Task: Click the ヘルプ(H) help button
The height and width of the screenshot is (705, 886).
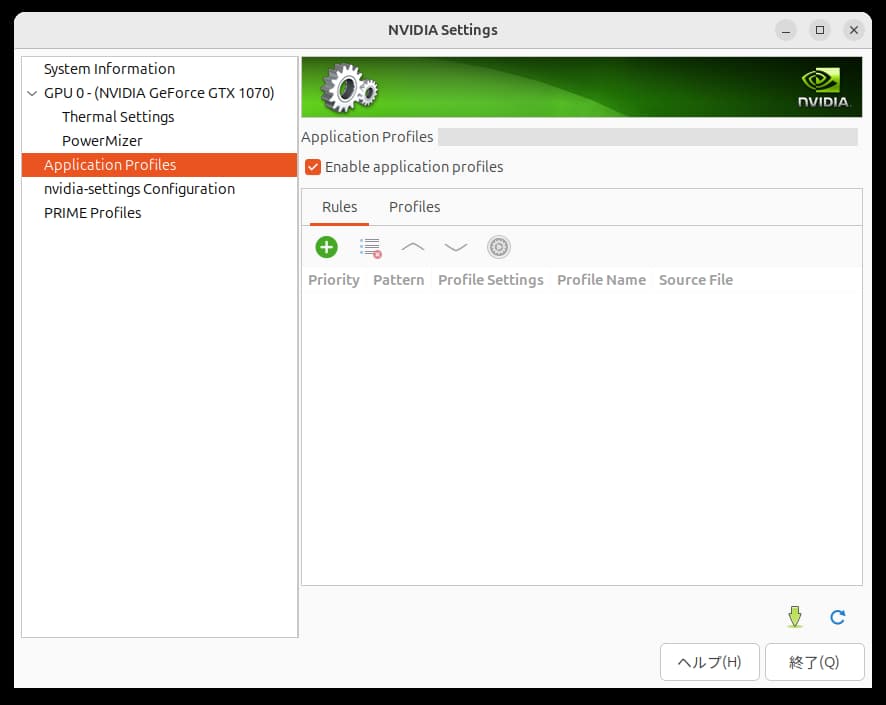Action: tap(709, 662)
